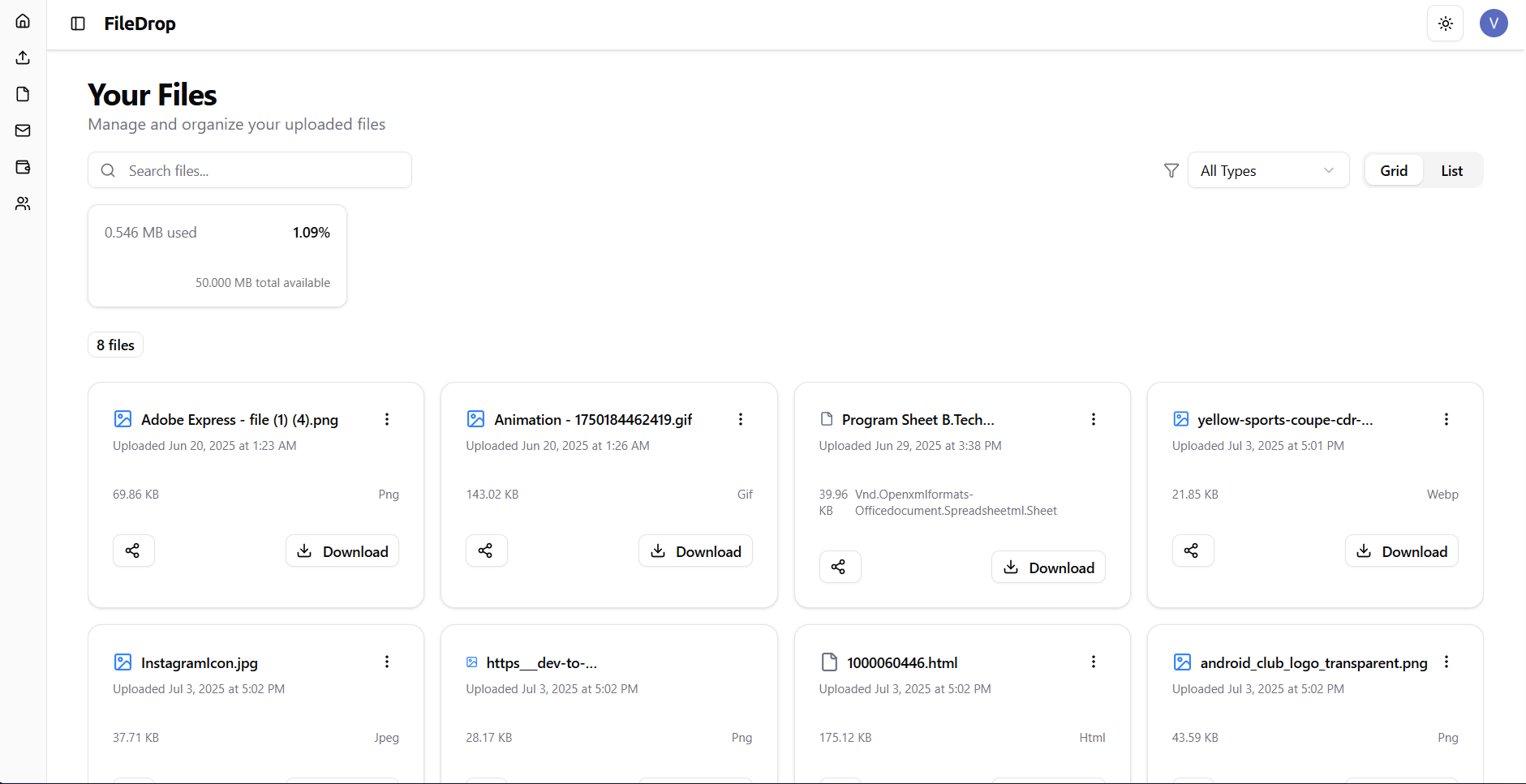Open the options menu for 1000060446.html
The height and width of the screenshot is (784, 1526).
tap(1093, 662)
